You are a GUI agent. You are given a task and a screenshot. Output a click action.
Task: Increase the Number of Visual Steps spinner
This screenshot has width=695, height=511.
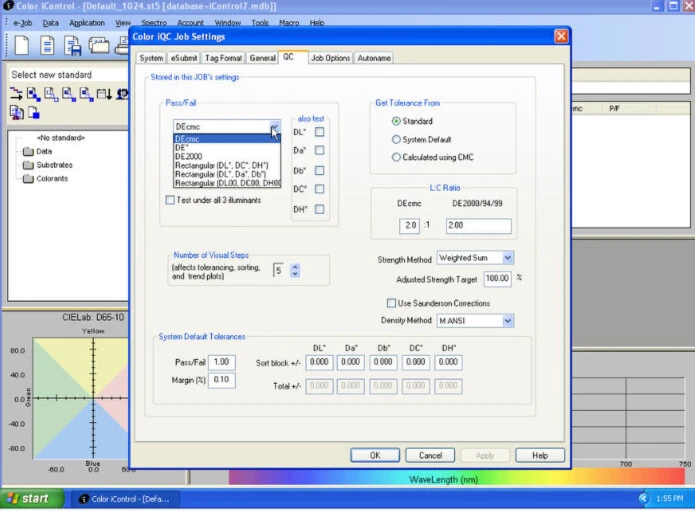pyautogui.click(x=295, y=266)
